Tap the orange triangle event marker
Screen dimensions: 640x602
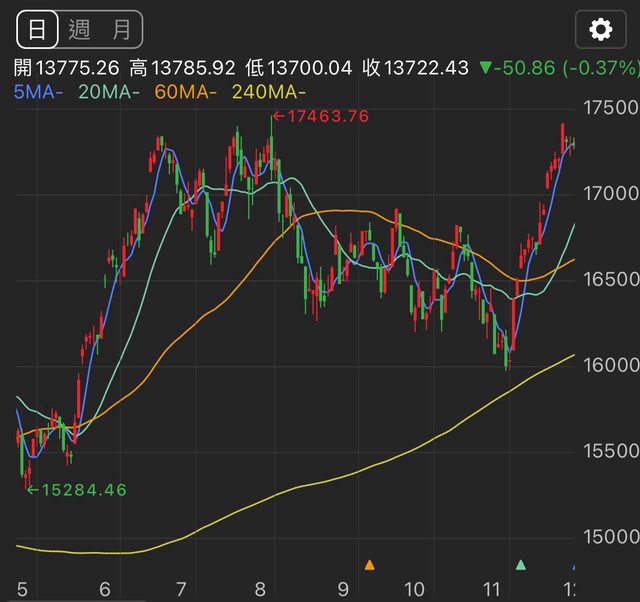[369, 565]
